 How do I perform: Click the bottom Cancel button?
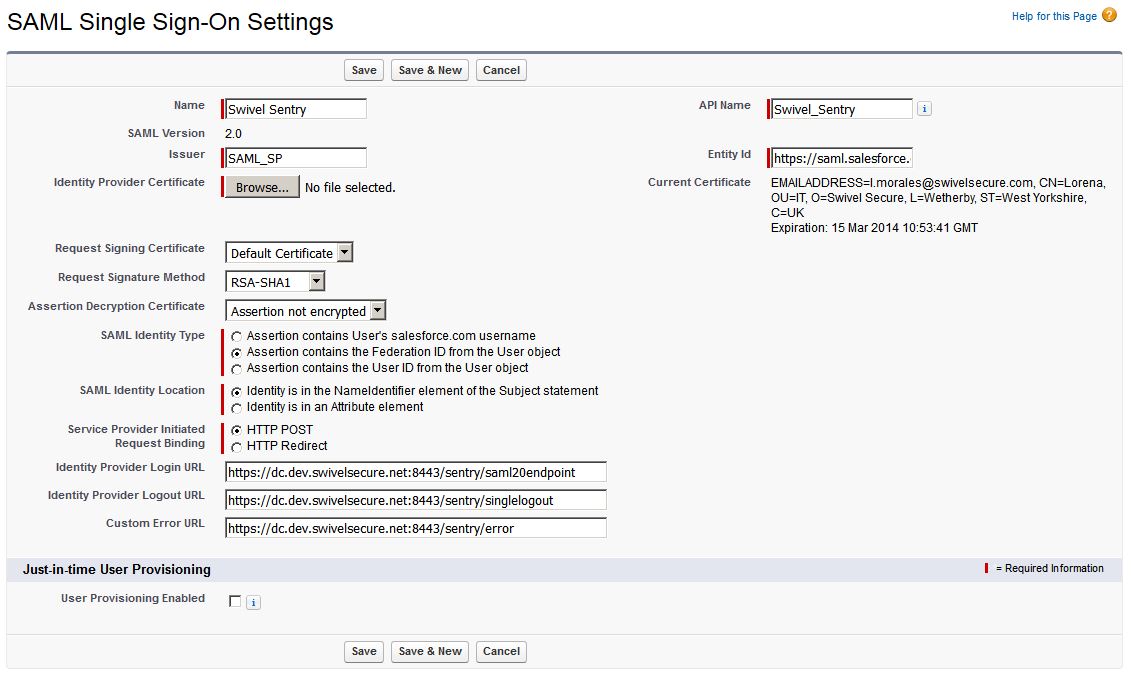[501, 651]
